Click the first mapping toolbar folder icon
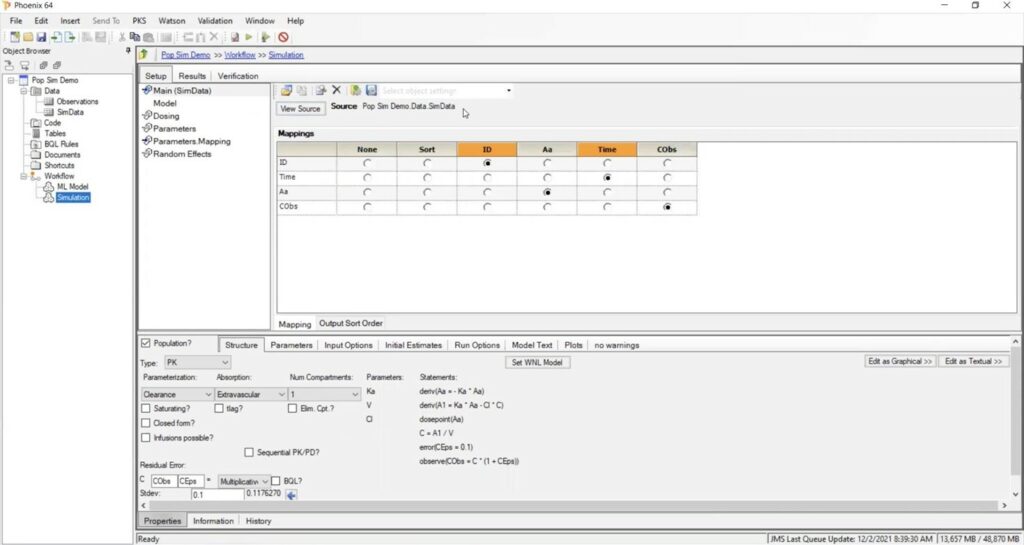 [x=286, y=90]
